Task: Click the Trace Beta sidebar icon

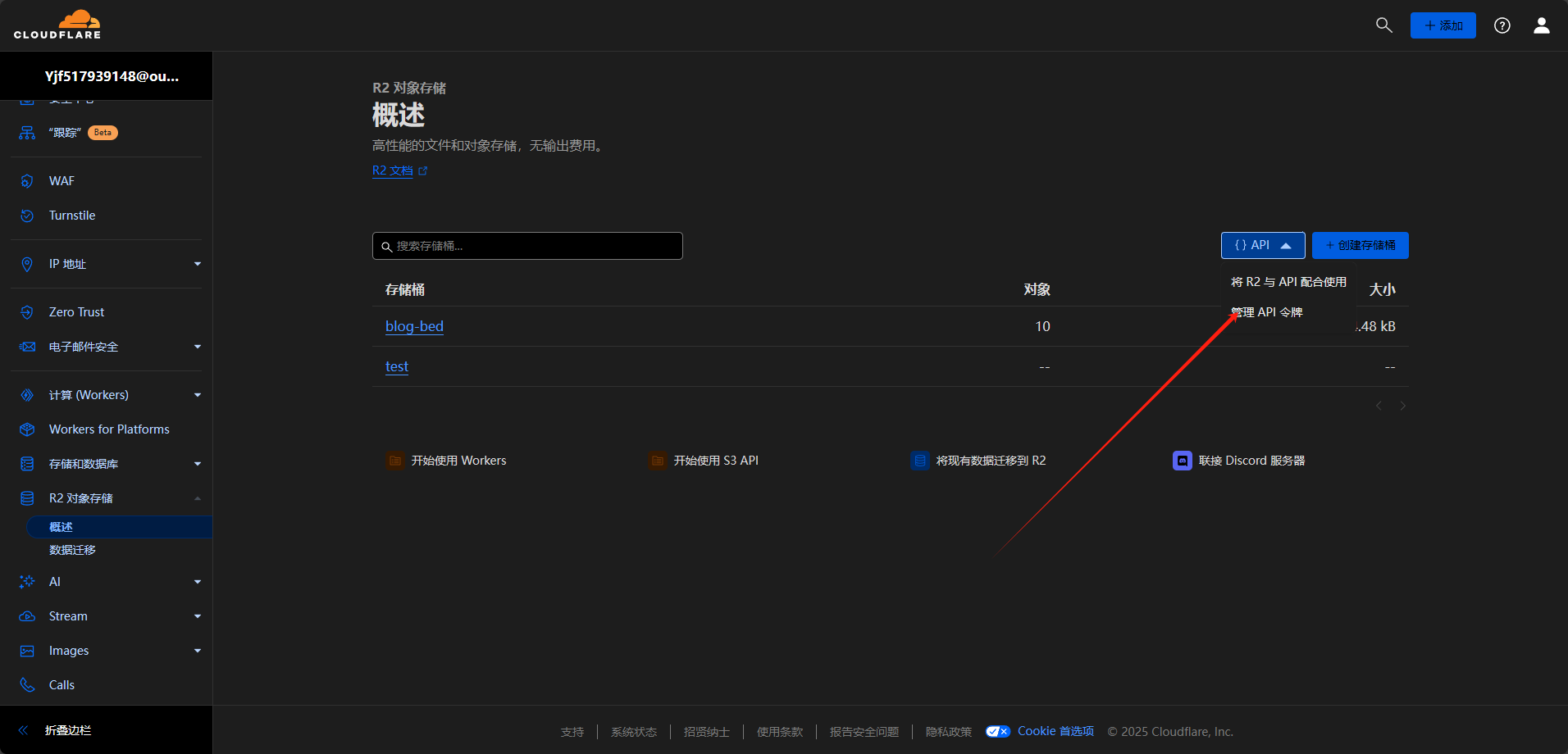Action: [x=27, y=133]
